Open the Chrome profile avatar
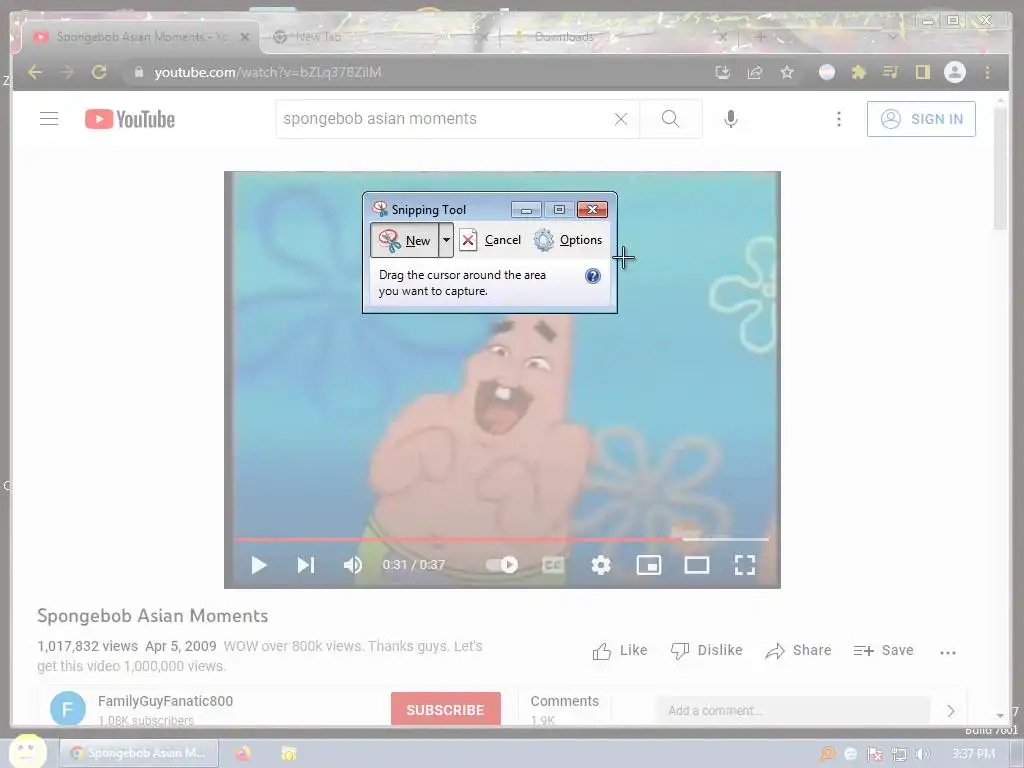Screen dimensions: 1024x768 point(955,72)
